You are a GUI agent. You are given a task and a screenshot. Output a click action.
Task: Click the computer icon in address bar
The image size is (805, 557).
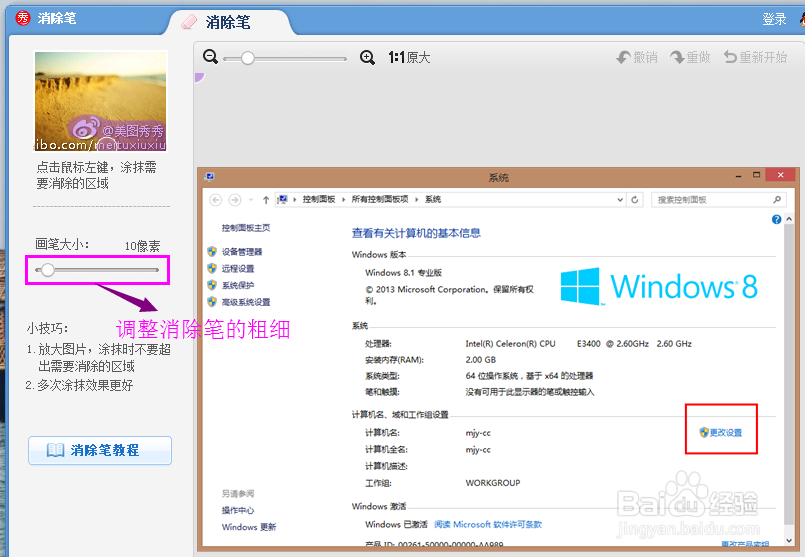point(282,199)
